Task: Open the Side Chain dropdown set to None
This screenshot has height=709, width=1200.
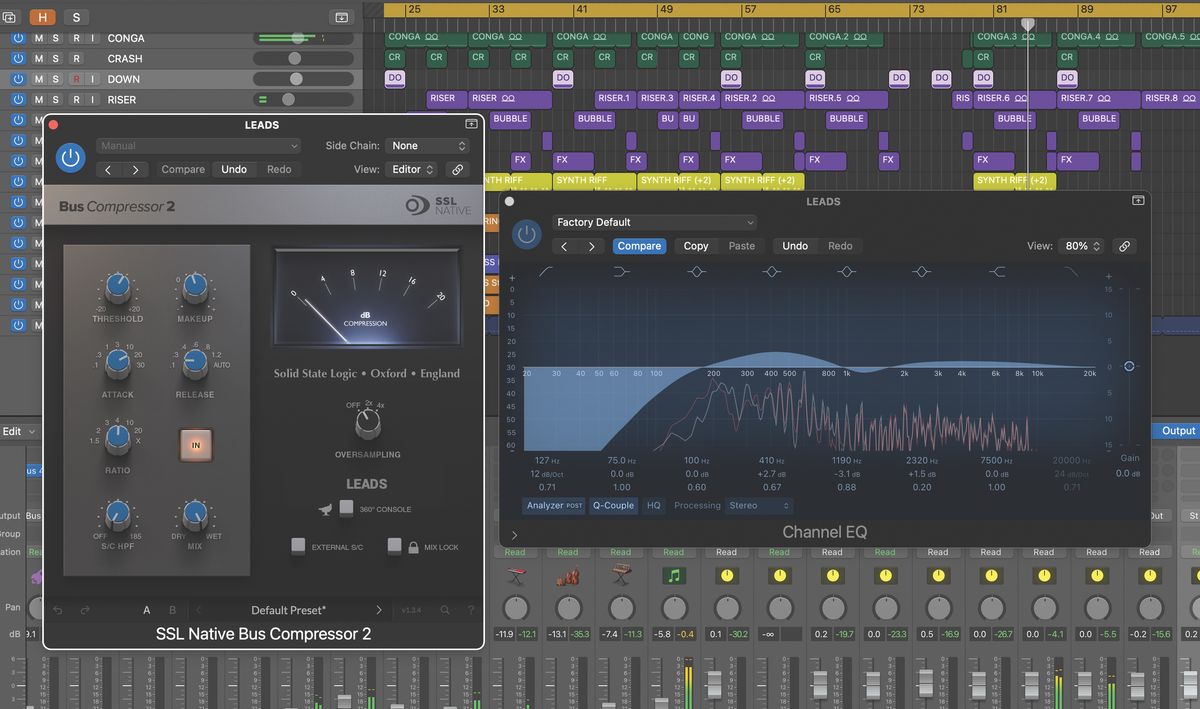Action: pyautogui.click(x=427, y=145)
